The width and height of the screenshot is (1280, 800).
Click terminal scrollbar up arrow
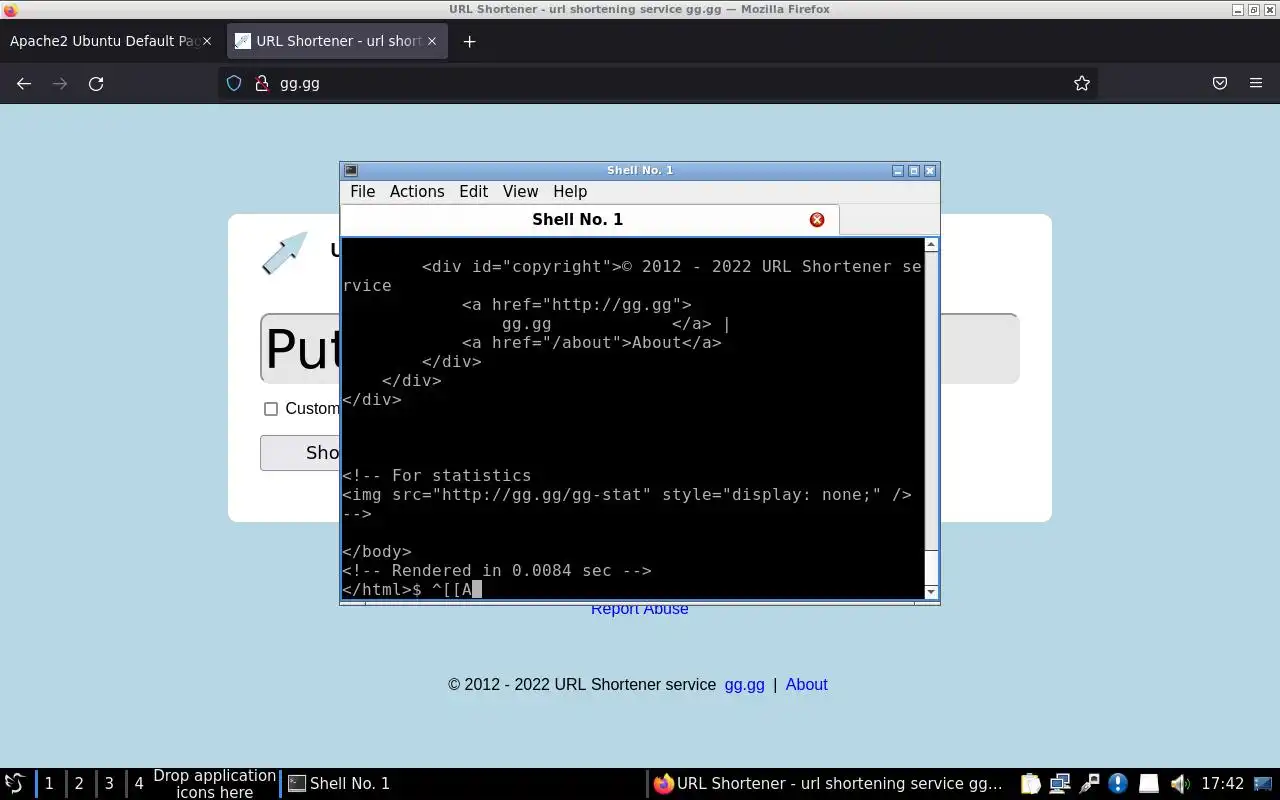coord(931,245)
